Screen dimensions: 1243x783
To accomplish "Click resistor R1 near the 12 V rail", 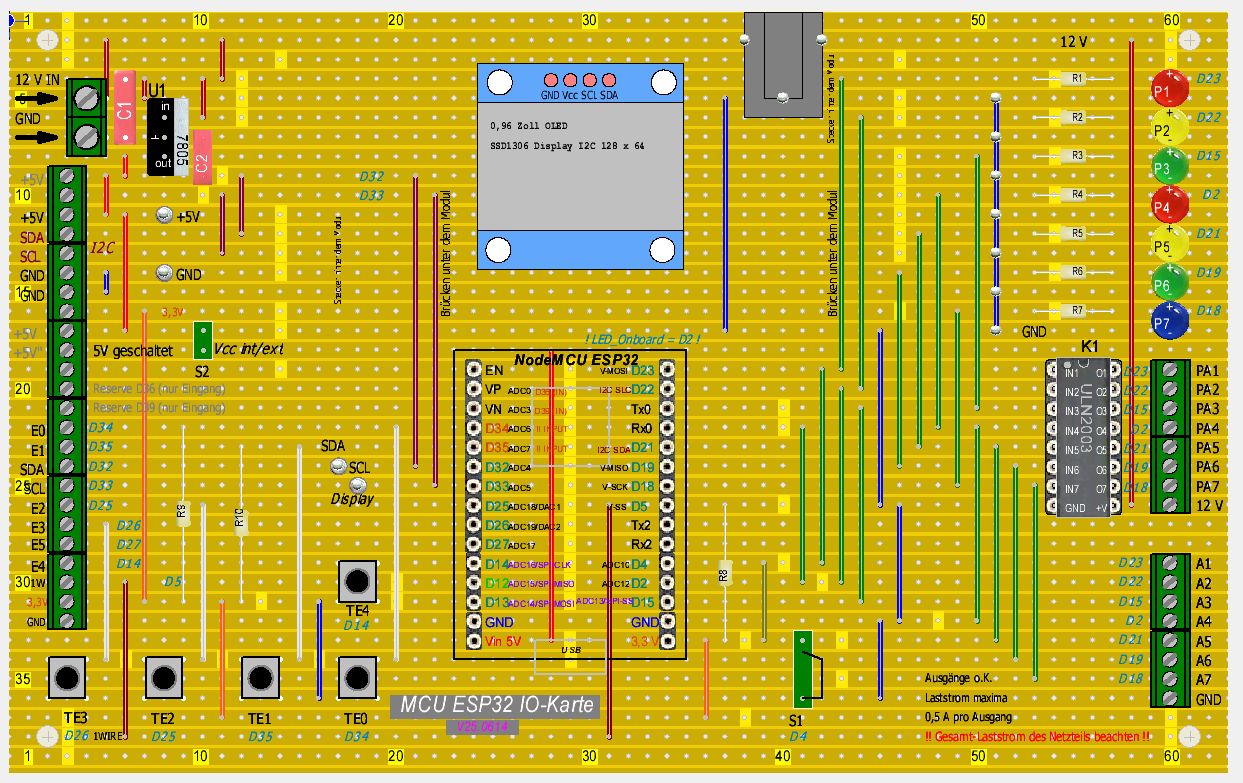I will [1076, 78].
